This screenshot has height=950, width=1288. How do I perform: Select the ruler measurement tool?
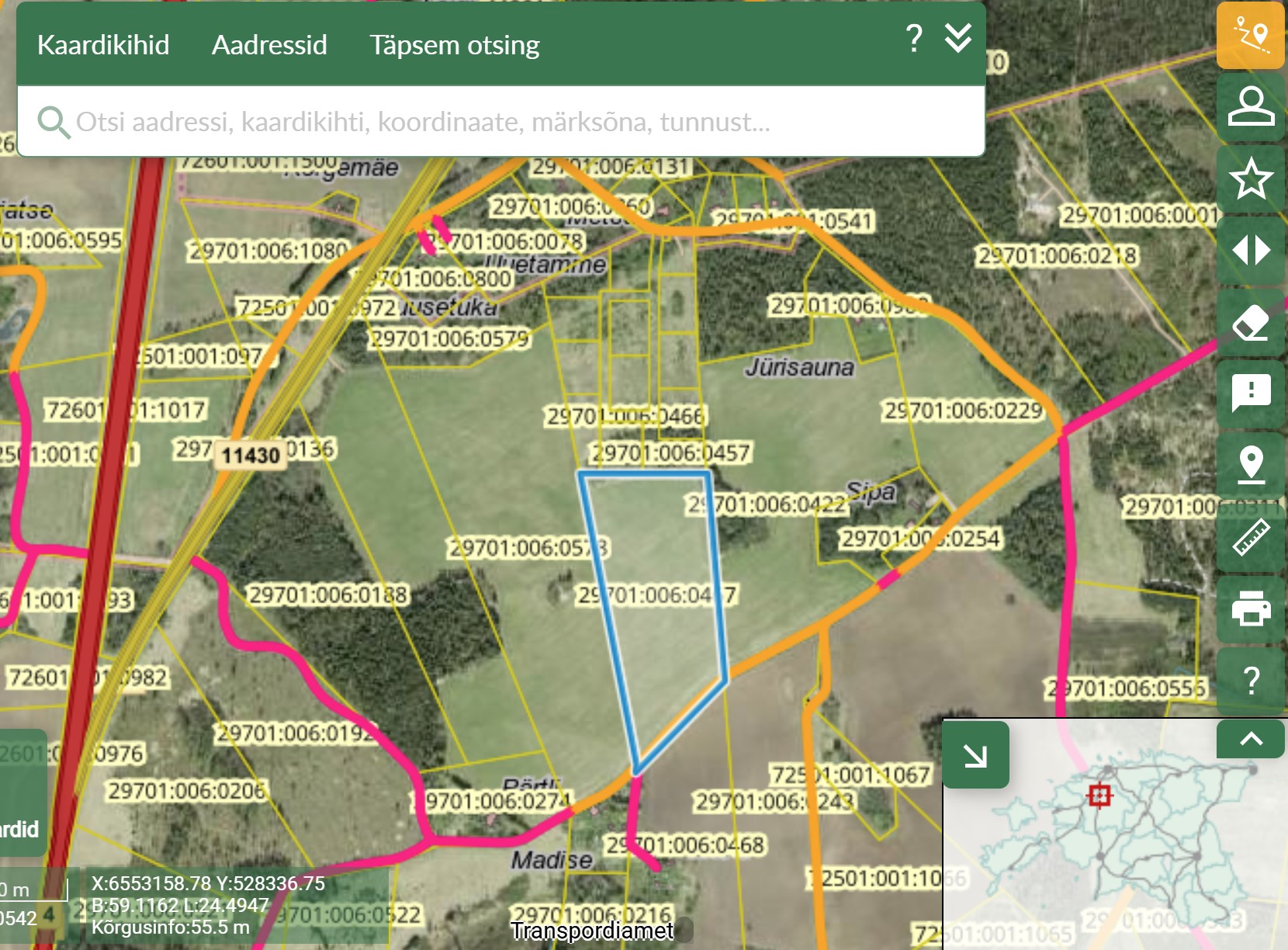coord(1250,537)
